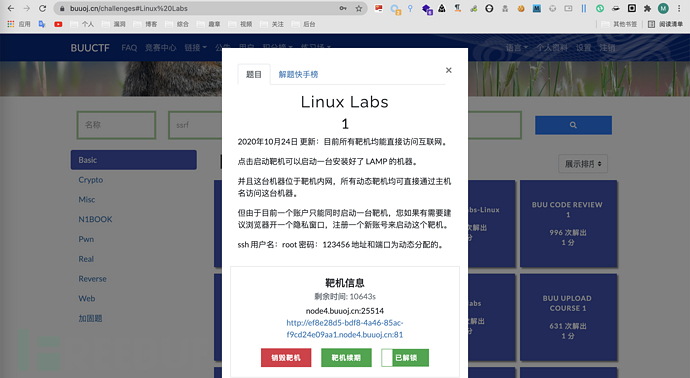Screen dimensions: 690x378
Task: Open the ef8e28d5 node4.buuoj.cn:81 link
Action: pos(345,328)
